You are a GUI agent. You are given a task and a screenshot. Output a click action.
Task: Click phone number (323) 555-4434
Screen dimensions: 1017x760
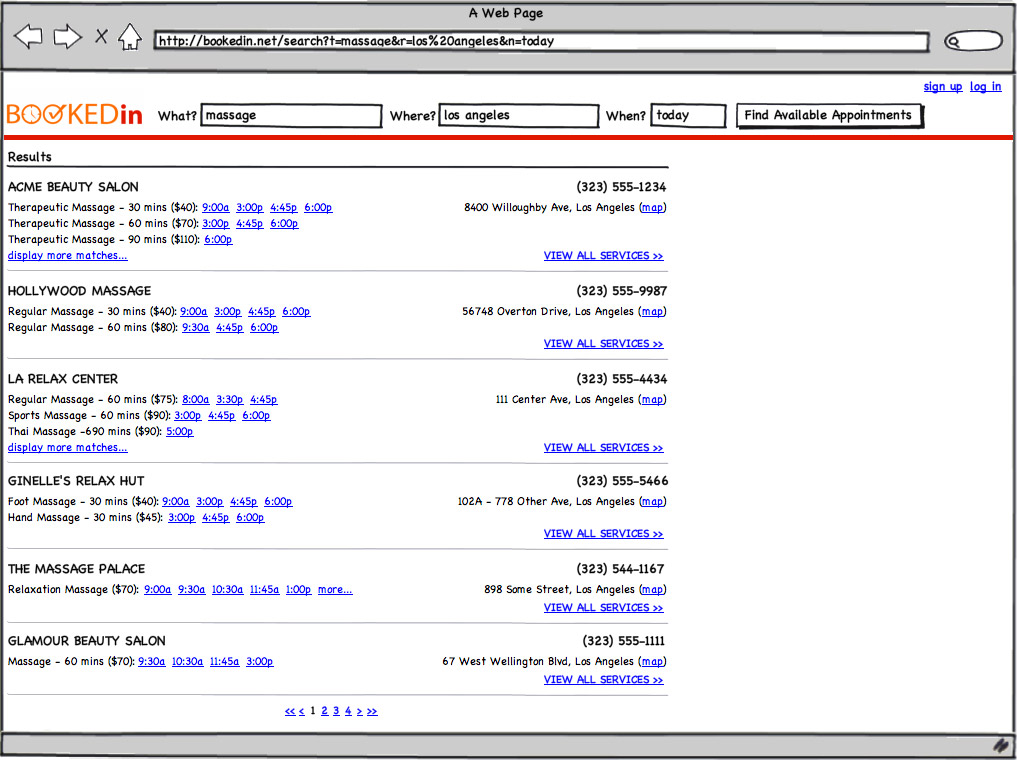click(x=621, y=379)
